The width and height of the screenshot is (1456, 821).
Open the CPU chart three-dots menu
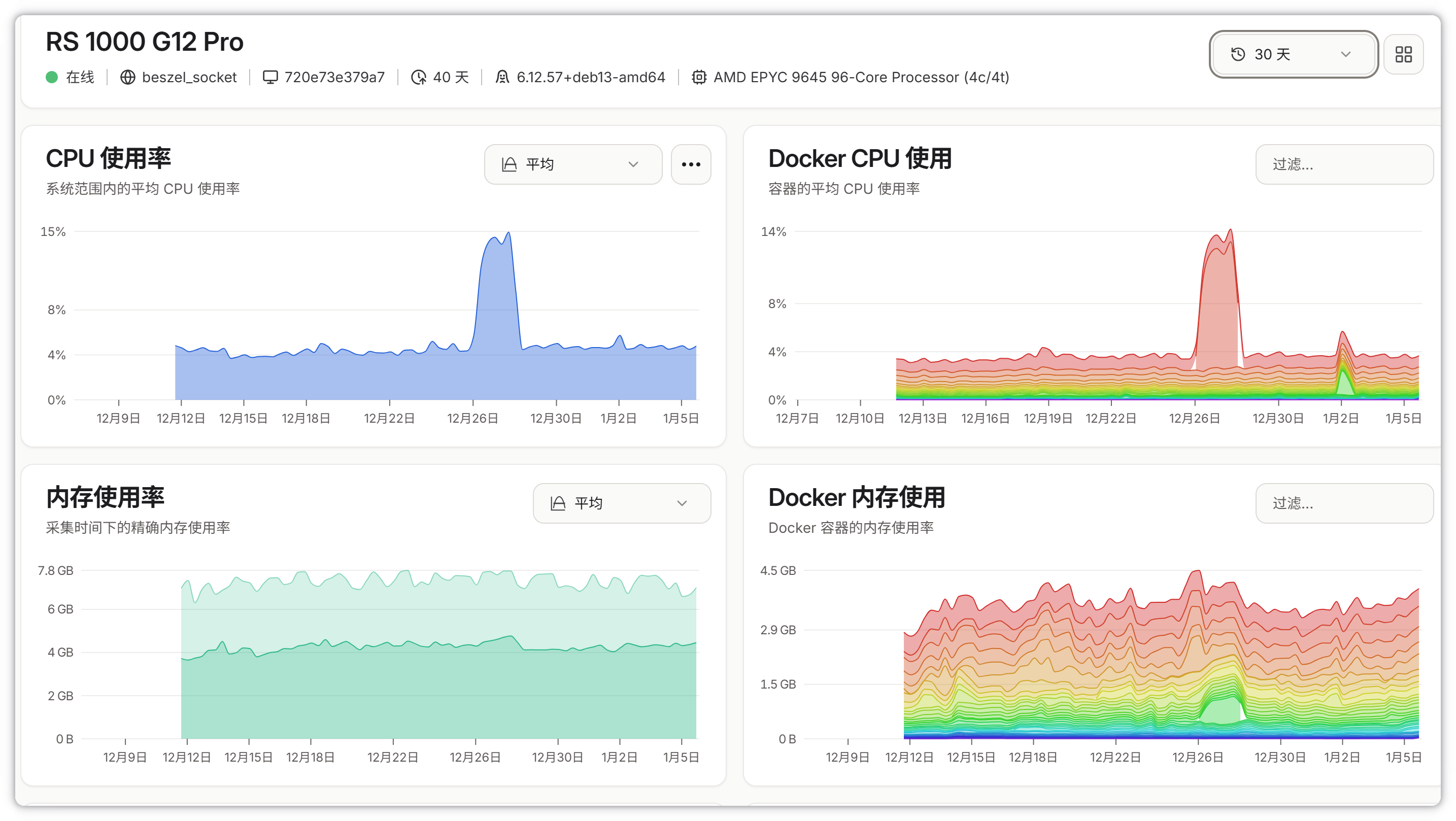click(691, 164)
